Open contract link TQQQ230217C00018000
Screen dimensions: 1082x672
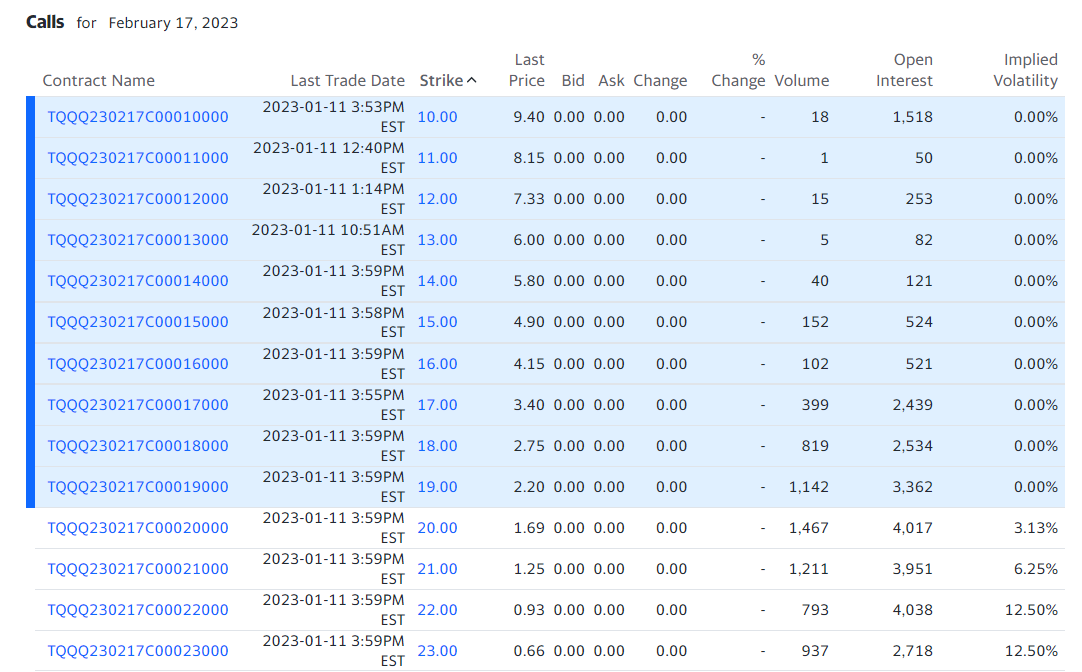click(138, 446)
